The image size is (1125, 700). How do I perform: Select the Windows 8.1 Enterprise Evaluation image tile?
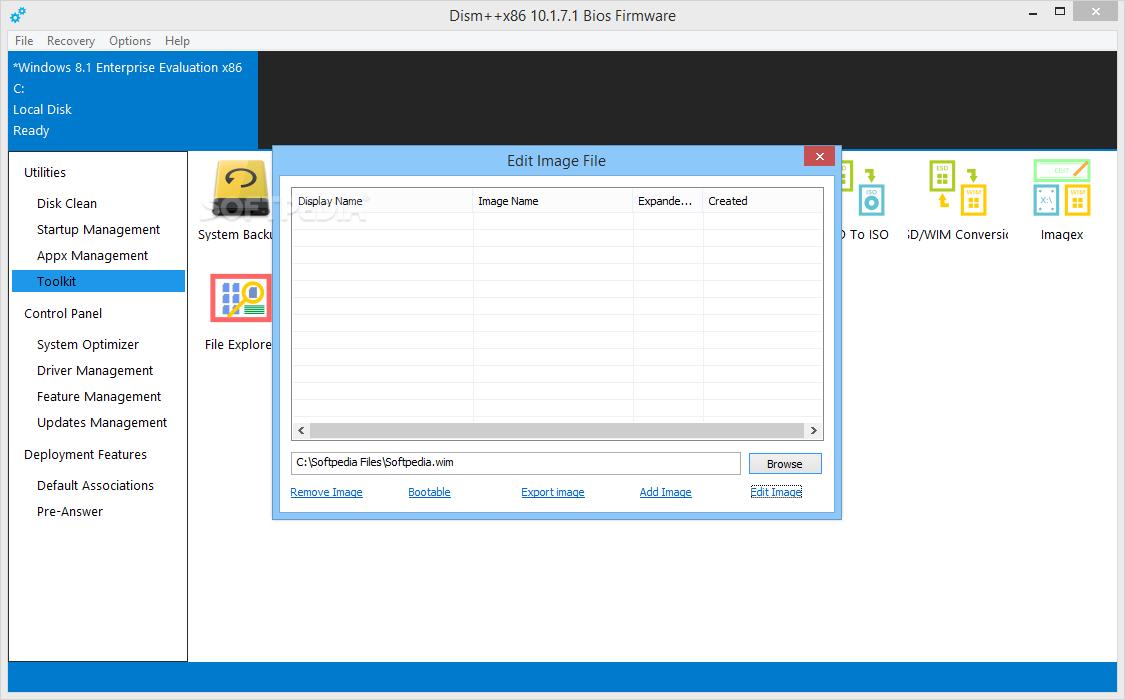(133, 100)
